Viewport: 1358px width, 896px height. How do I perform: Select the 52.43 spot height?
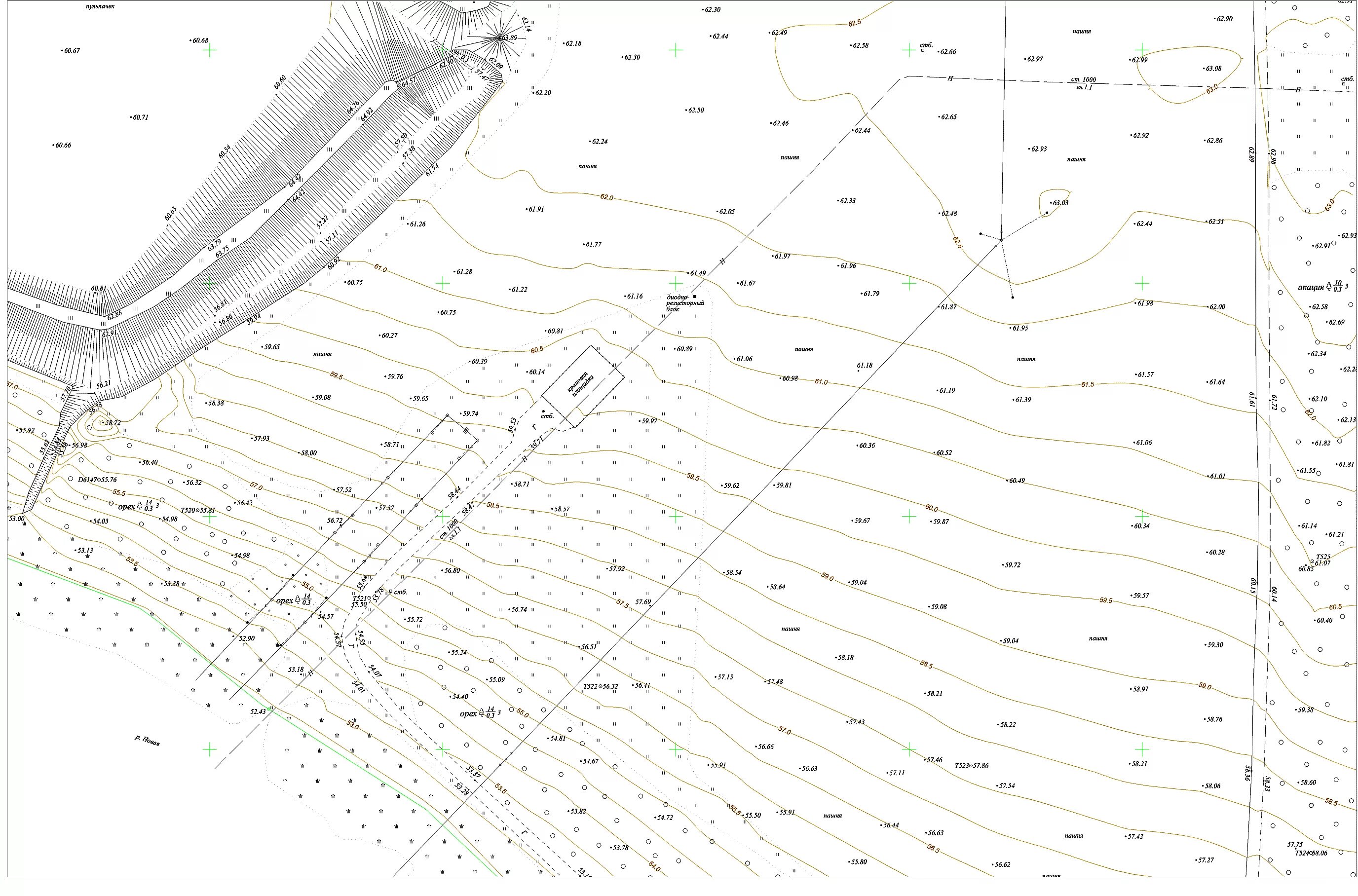[258, 711]
